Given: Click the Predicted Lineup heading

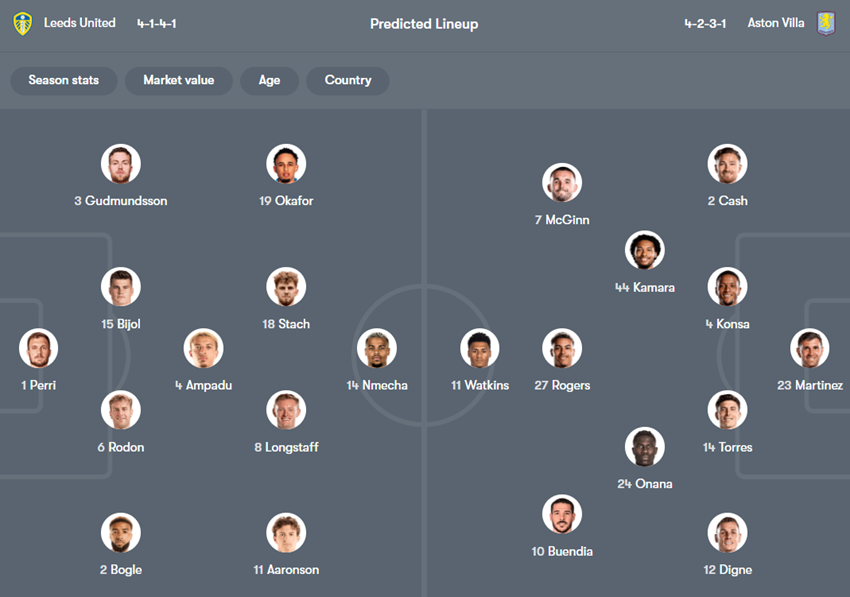Looking at the screenshot, I should point(424,24).
